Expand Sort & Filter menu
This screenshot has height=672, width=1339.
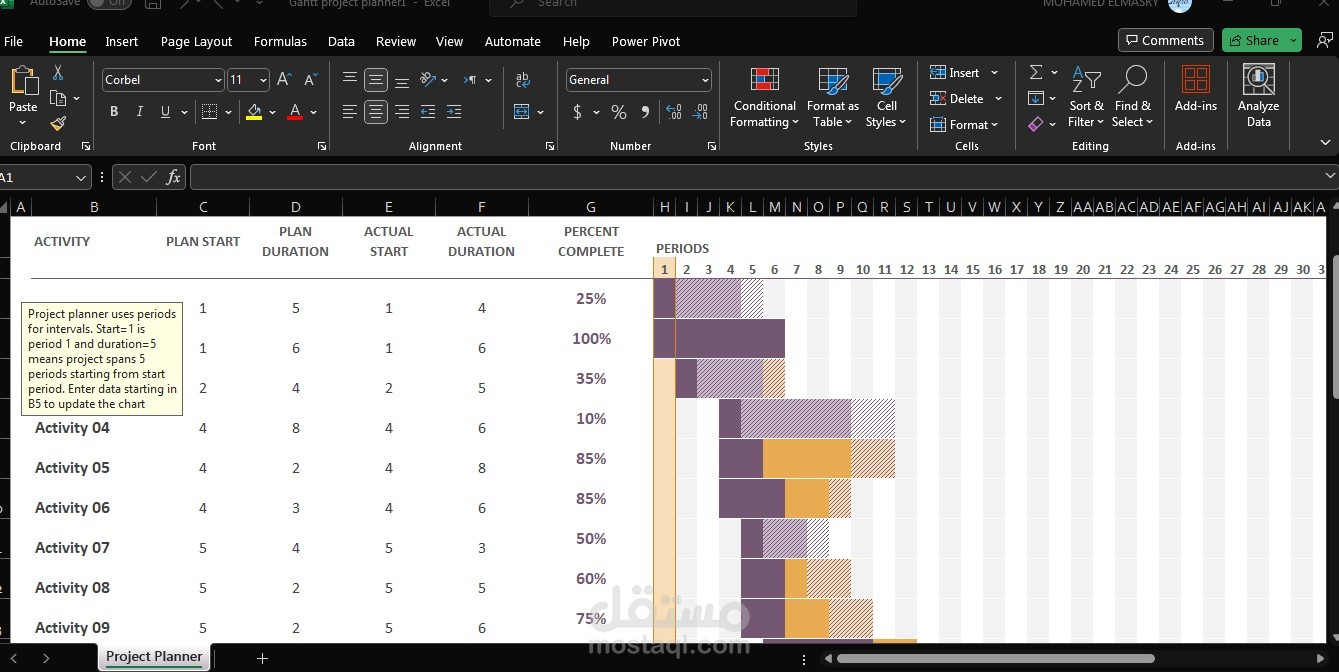[1086, 97]
